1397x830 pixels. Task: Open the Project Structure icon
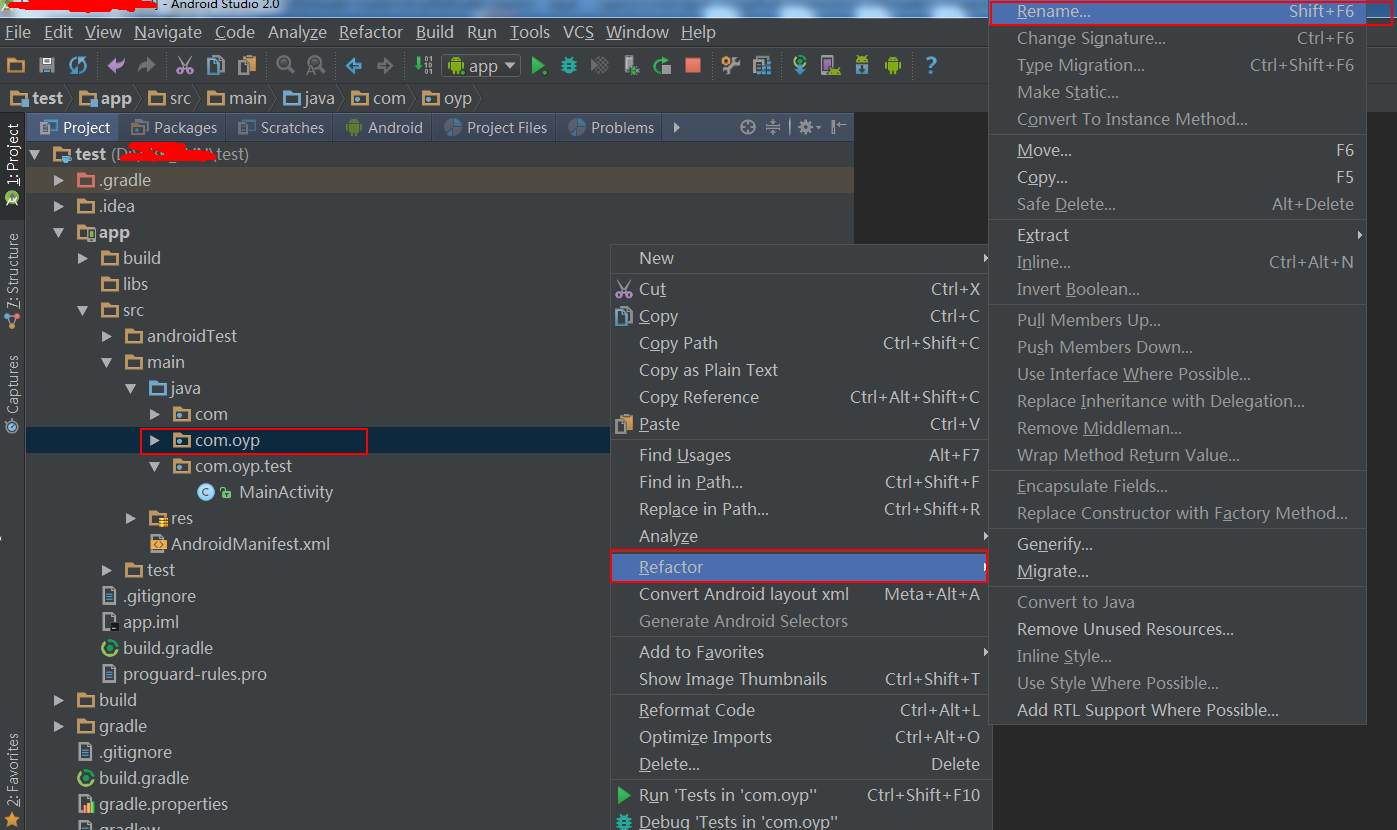point(762,65)
